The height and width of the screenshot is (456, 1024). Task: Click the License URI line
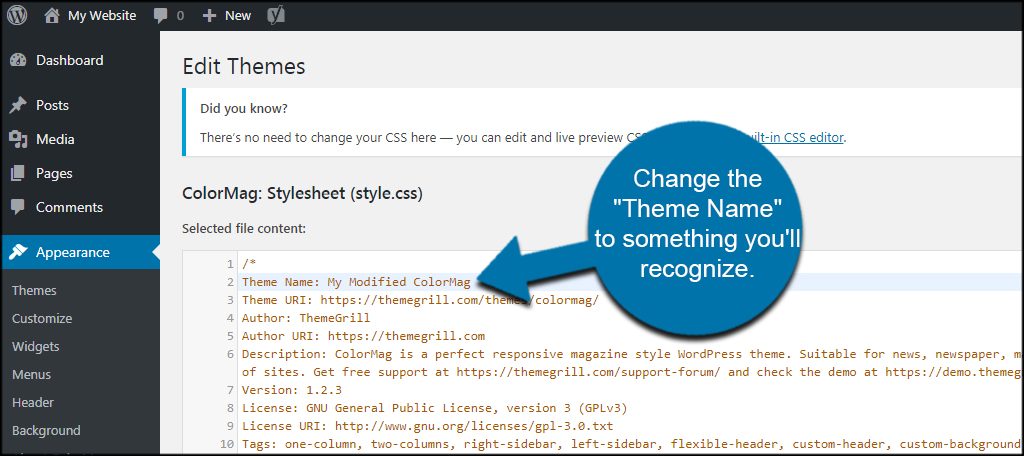(x=427, y=426)
